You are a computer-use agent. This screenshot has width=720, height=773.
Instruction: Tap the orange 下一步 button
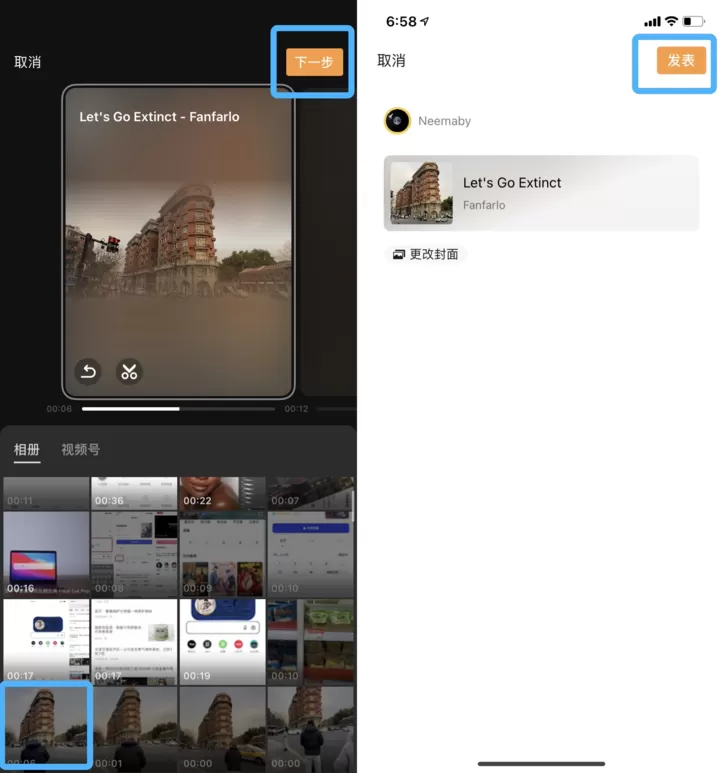tap(314, 62)
